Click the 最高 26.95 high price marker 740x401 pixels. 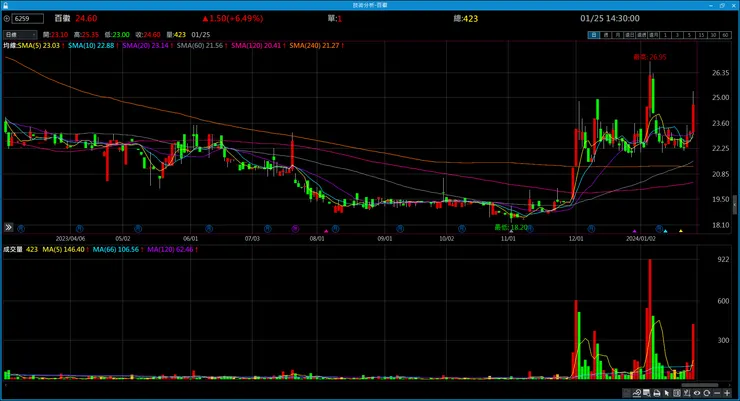(x=650, y=57)
